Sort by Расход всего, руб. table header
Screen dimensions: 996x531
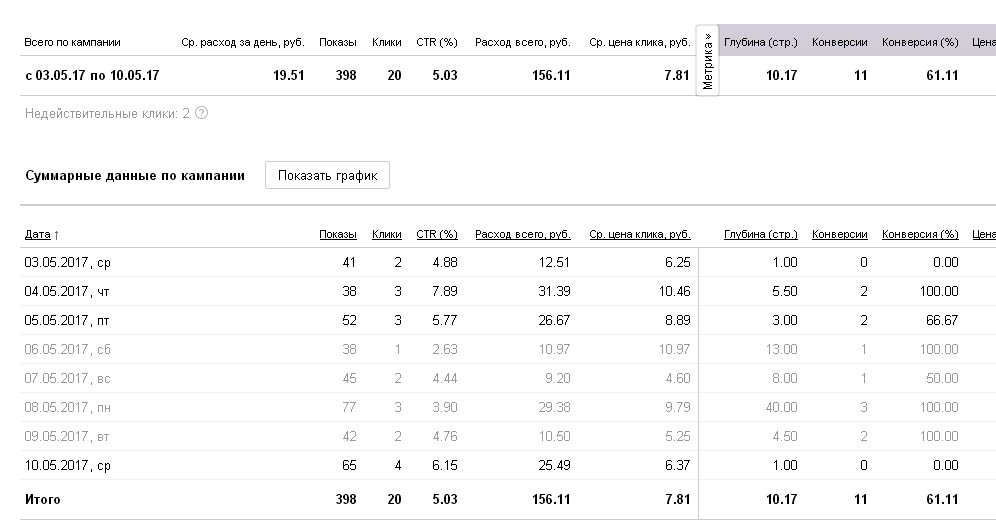pos(522,235)
